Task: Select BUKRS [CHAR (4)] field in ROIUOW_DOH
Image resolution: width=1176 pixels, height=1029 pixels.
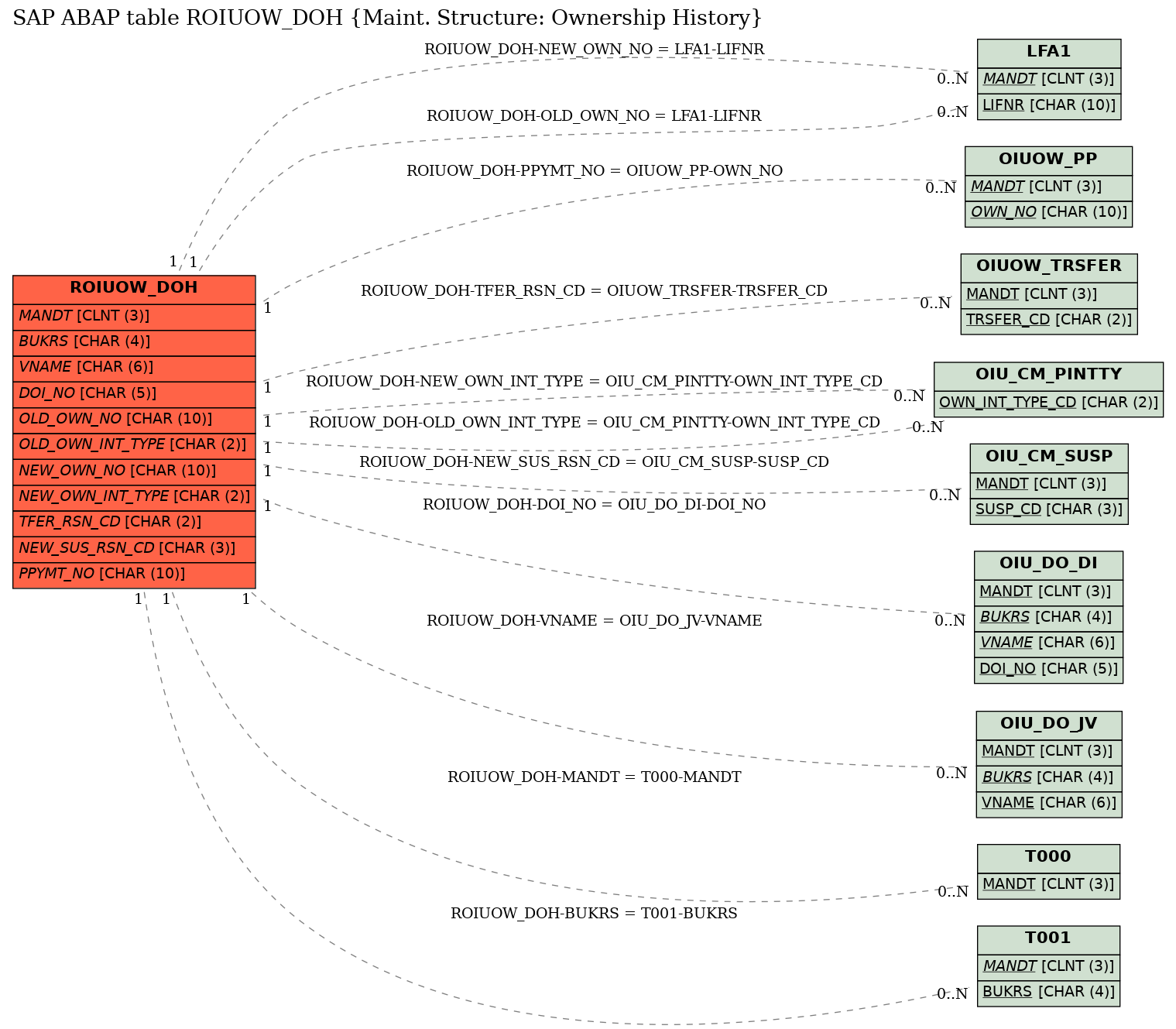Action: (134, 343)
